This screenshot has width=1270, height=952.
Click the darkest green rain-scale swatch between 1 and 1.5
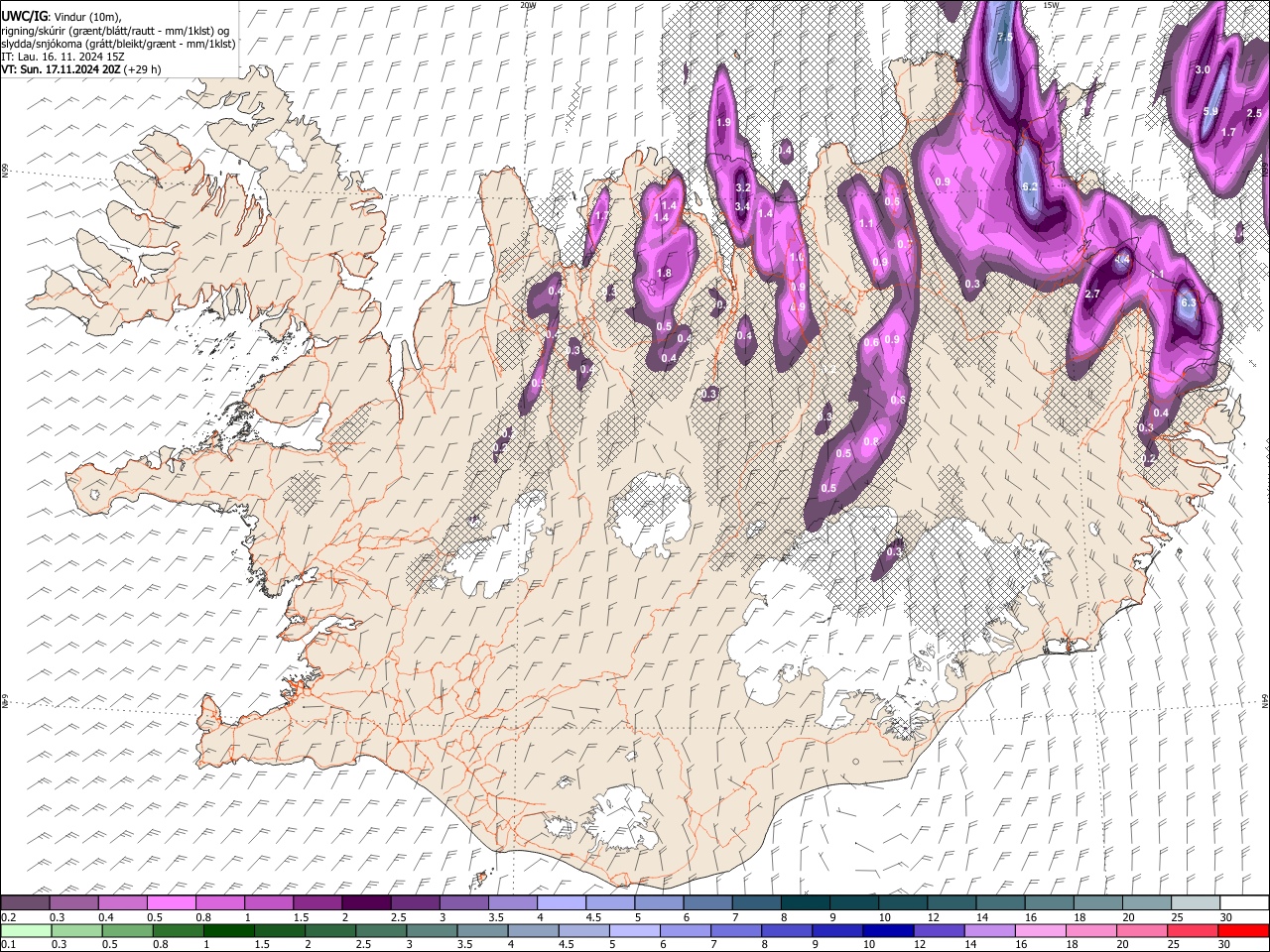pos(229,930)
